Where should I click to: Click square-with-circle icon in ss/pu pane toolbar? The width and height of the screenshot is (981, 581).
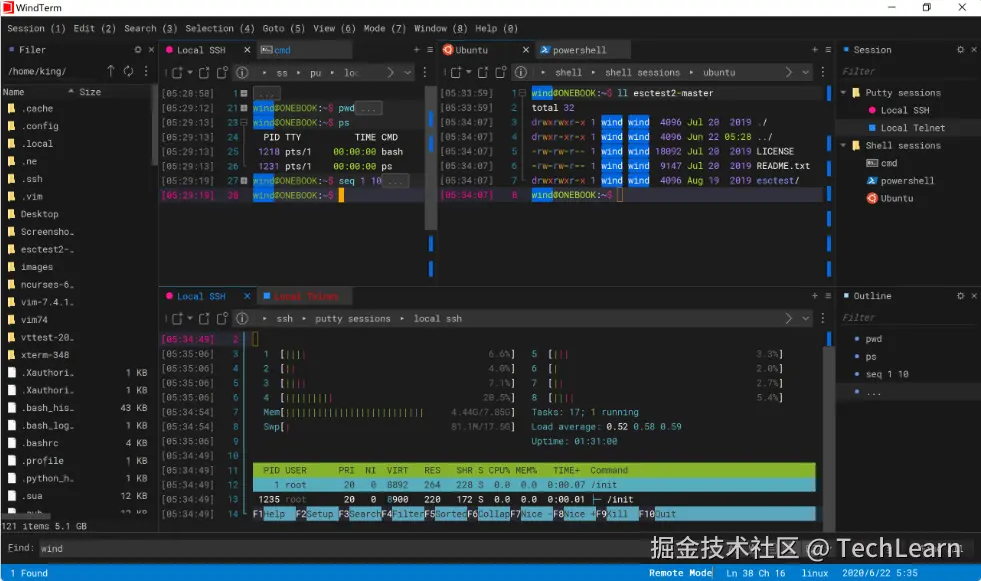click(222, 73)
